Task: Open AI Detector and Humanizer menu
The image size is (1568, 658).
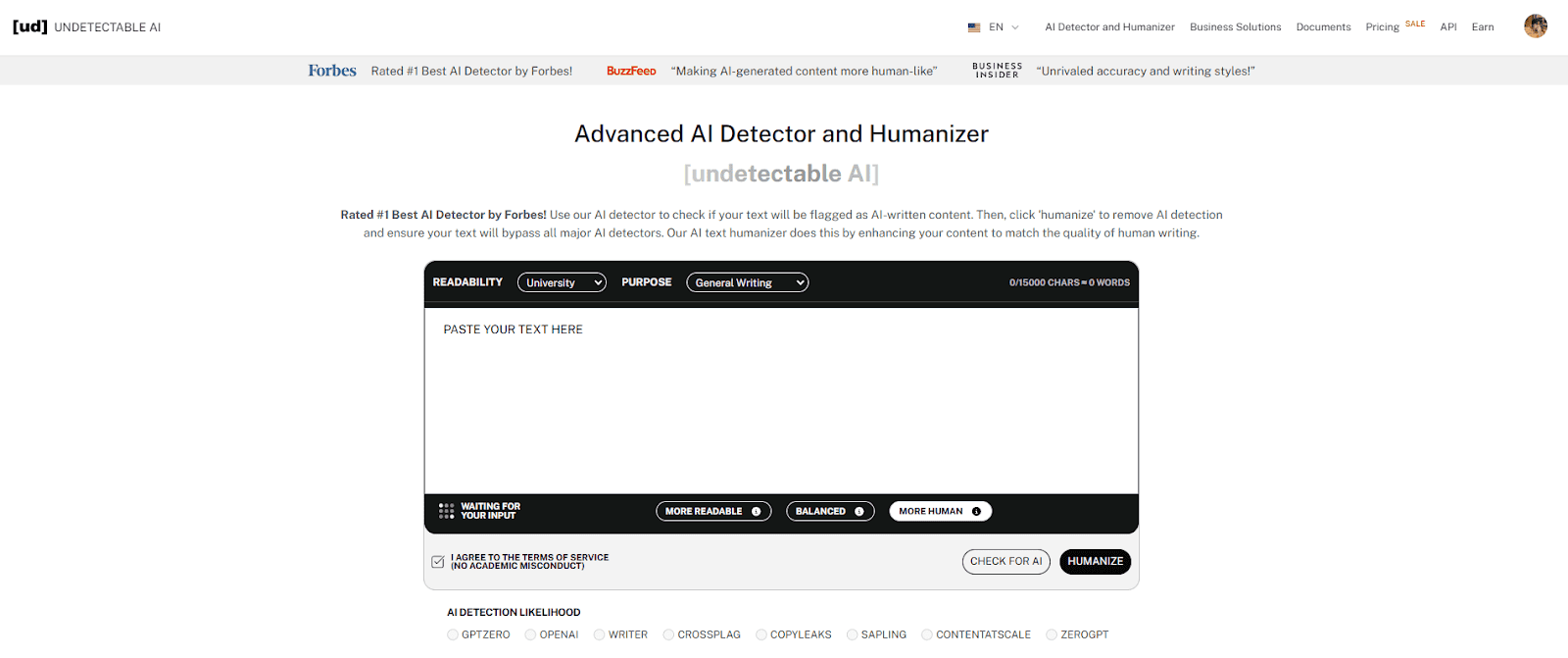Action: coord(1109,27)
